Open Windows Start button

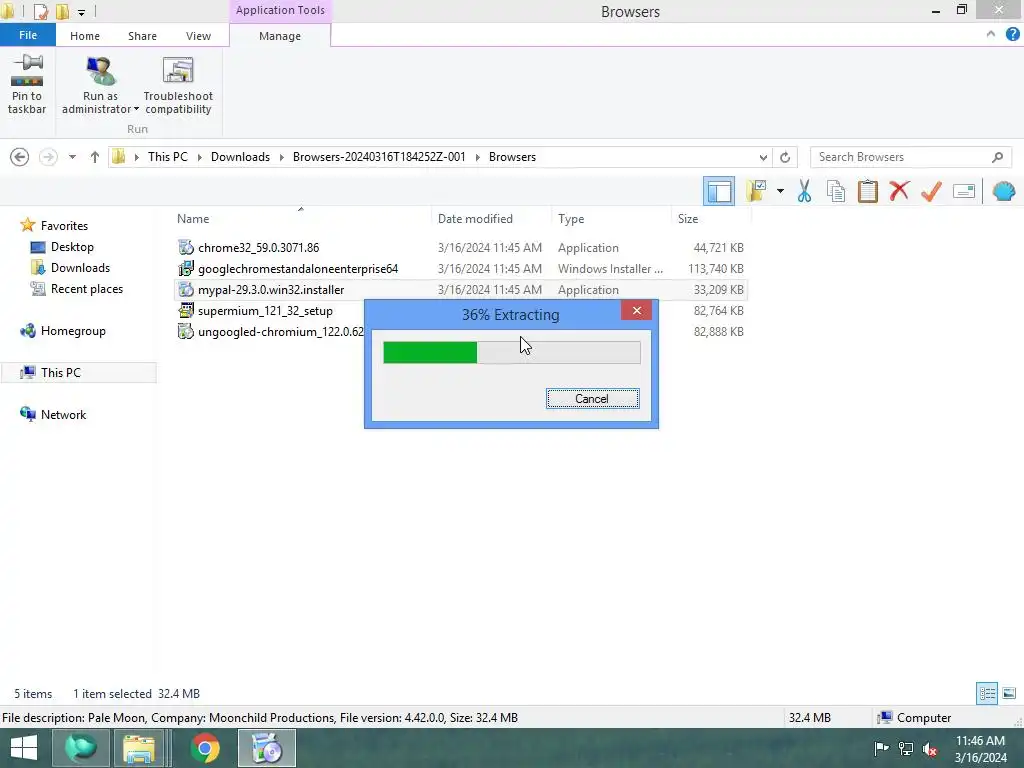tap(24, 748)
